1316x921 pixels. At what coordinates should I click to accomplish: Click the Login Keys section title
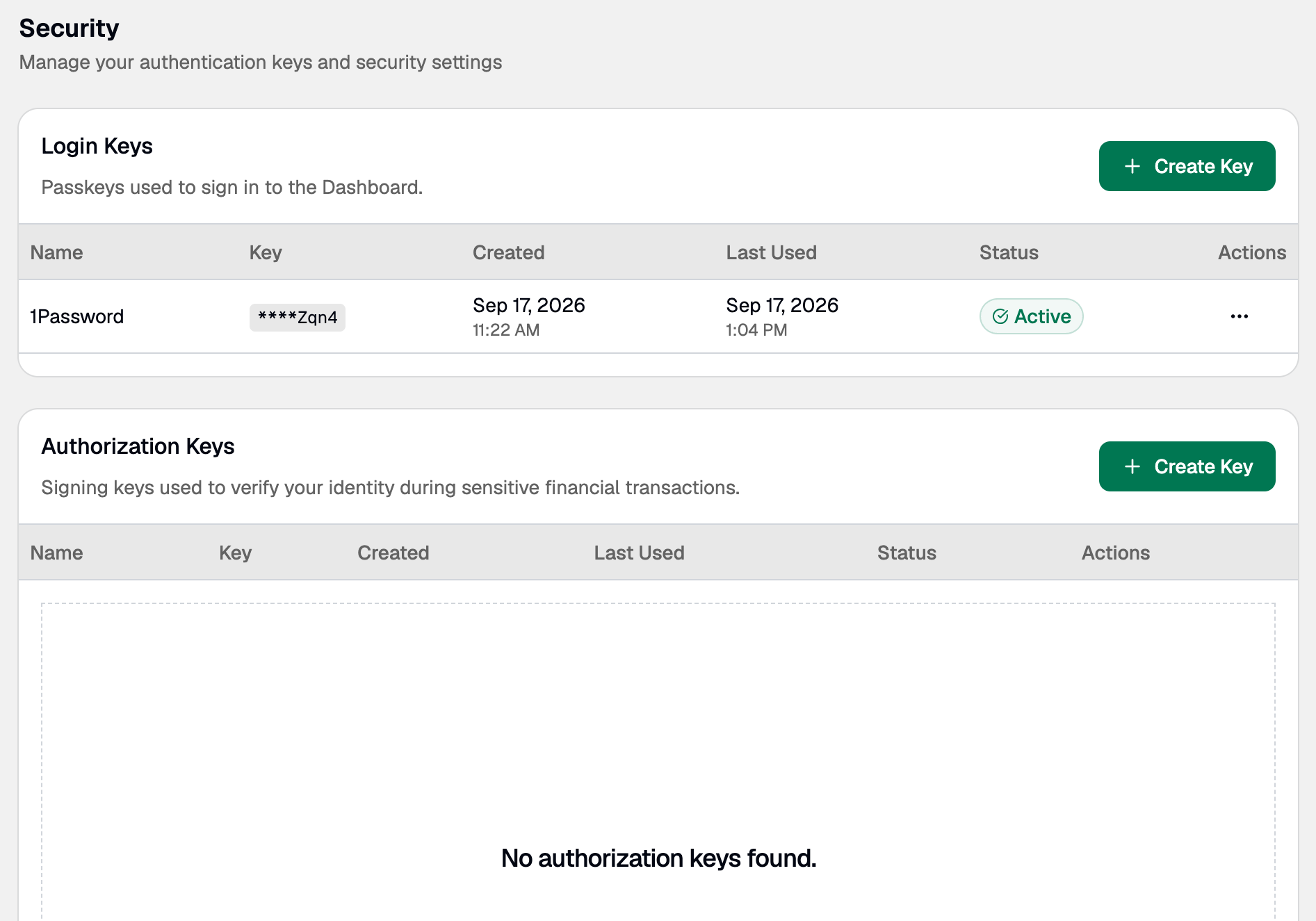[97, 146]
